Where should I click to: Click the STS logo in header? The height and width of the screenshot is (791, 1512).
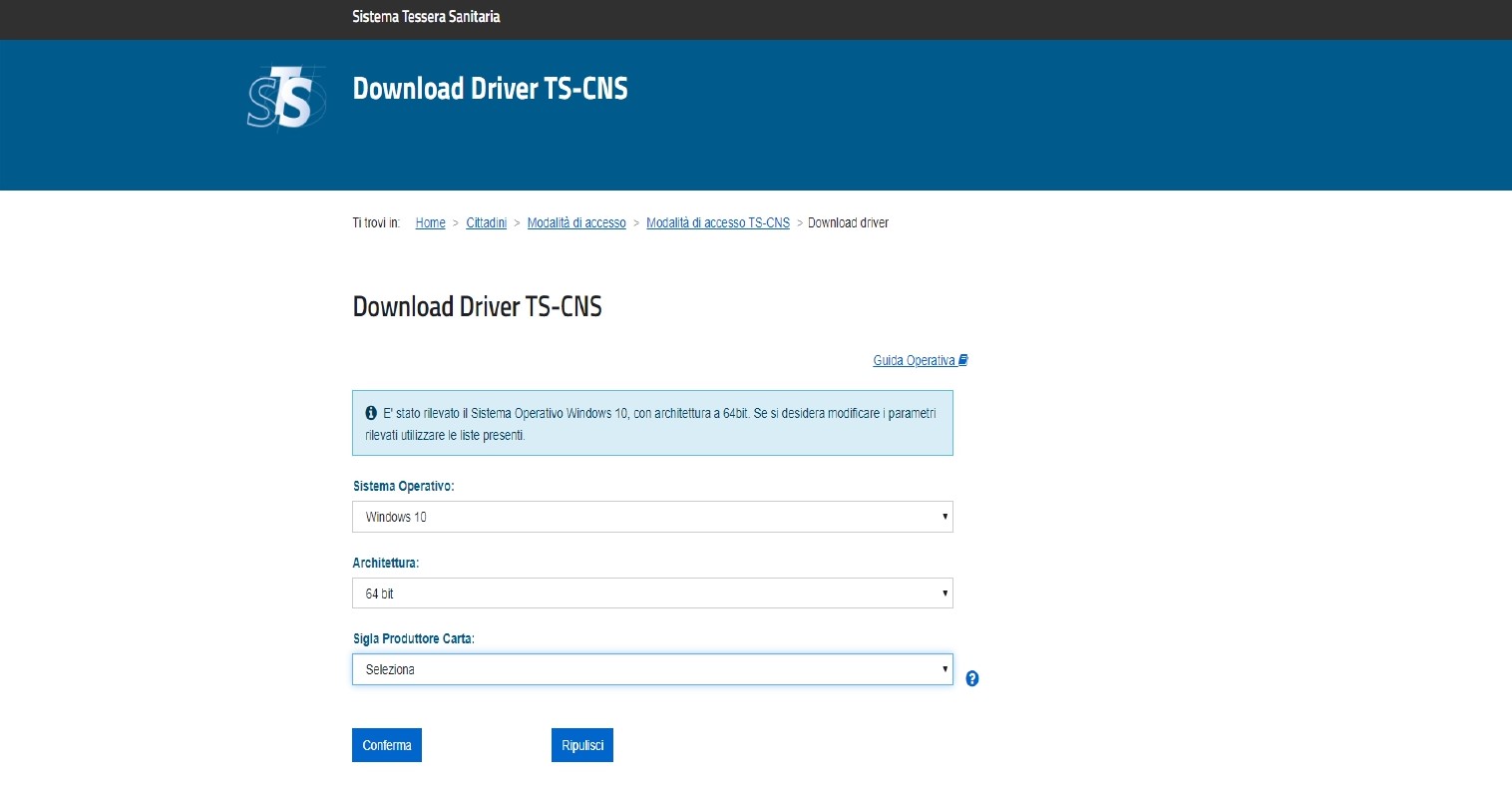pos(286,98)
